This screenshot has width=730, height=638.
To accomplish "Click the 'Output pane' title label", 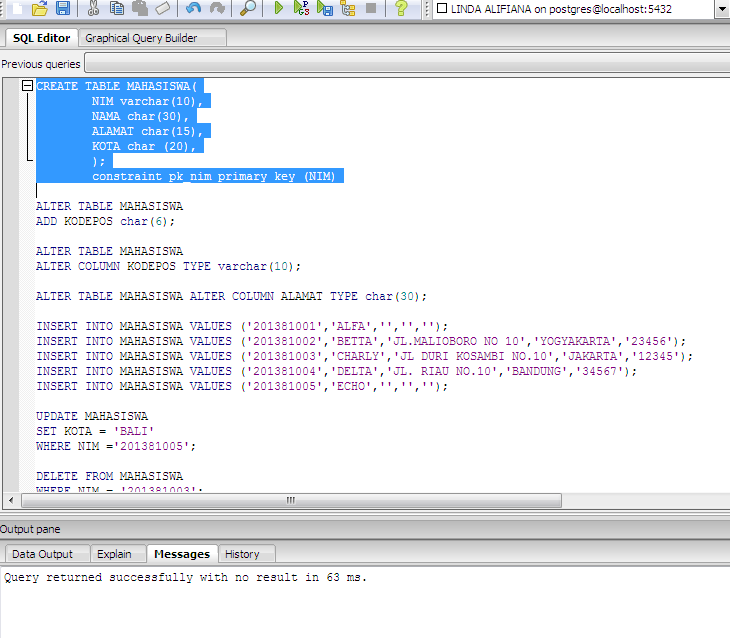I will pyautogui.click(x=30, y=529).
